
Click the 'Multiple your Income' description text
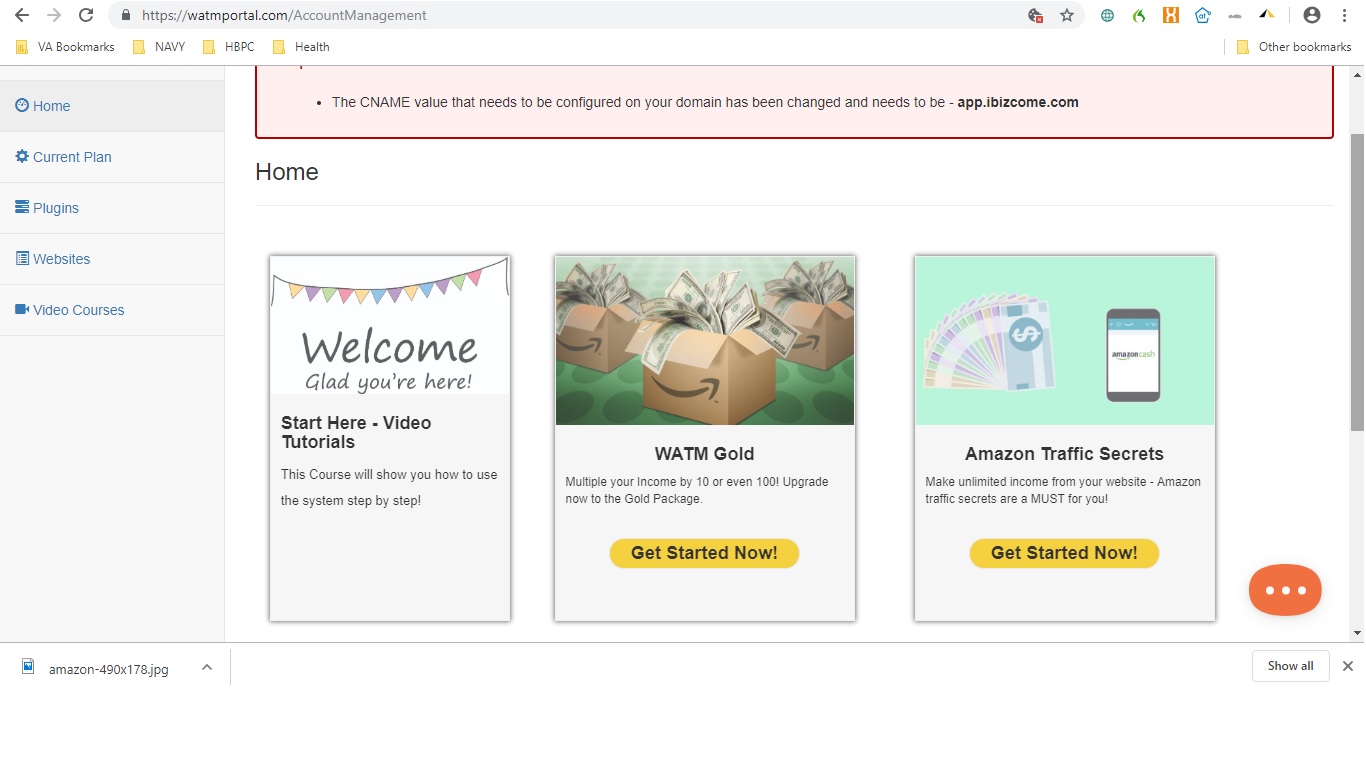coord(697,490)
